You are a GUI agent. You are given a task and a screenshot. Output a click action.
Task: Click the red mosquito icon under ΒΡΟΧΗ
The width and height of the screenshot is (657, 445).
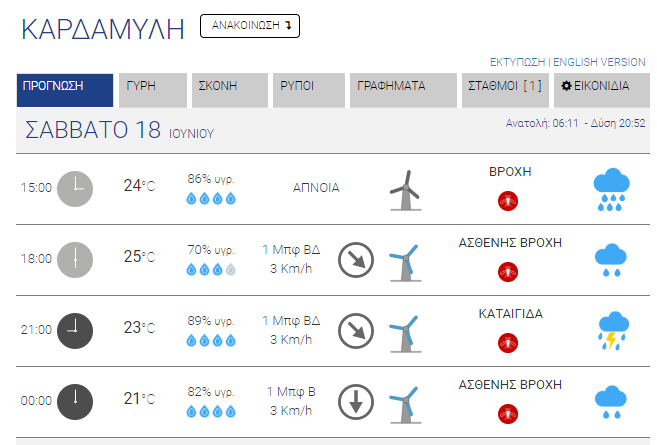coord(508,201)
